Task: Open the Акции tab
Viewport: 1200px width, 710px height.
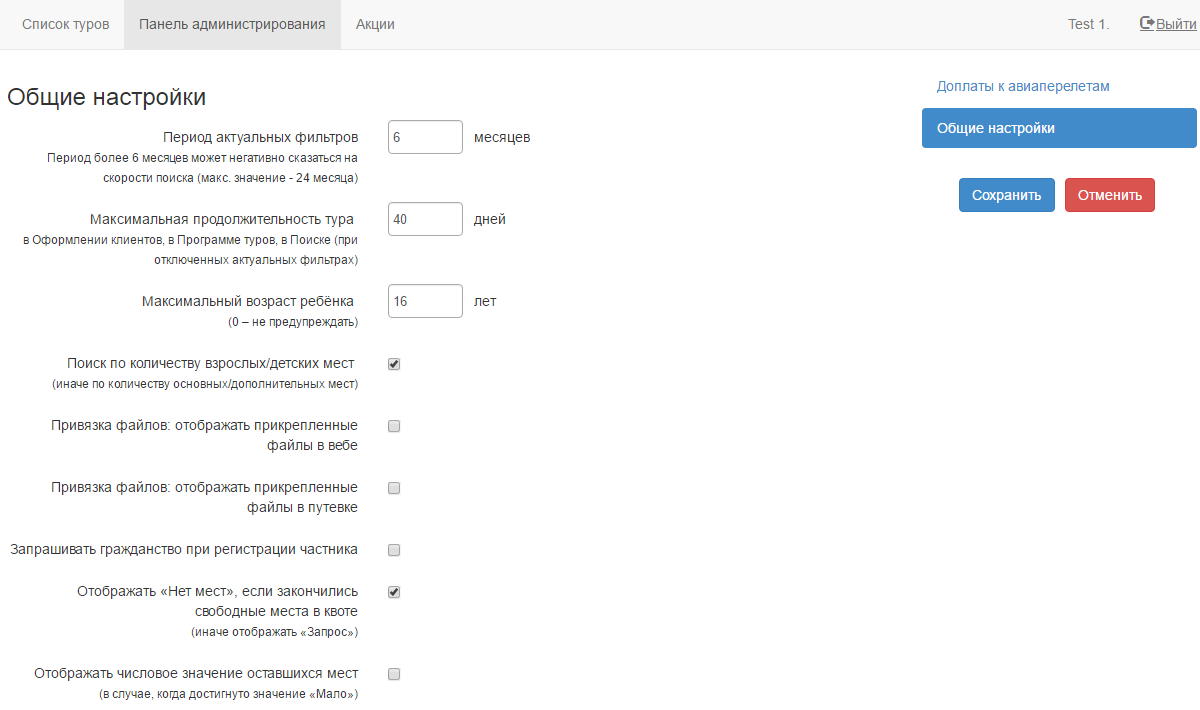Action: click(x=375, y=24)
